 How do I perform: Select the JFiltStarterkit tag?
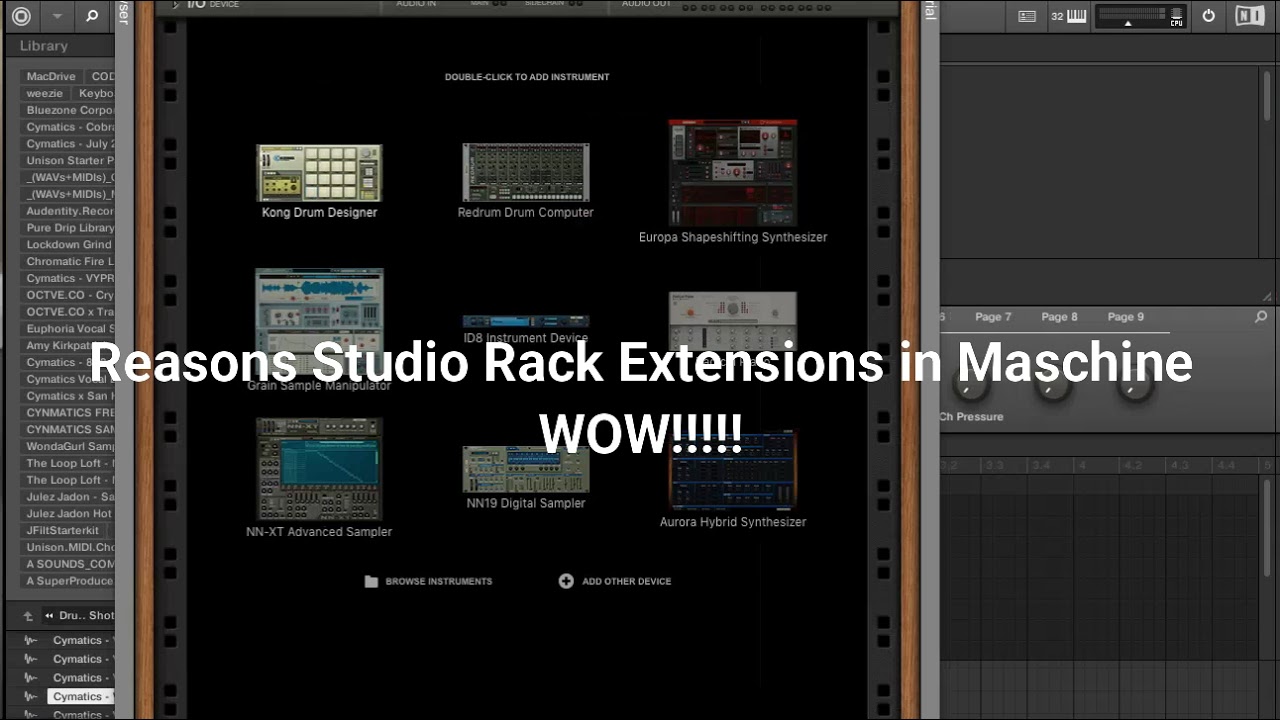(64, 530)
